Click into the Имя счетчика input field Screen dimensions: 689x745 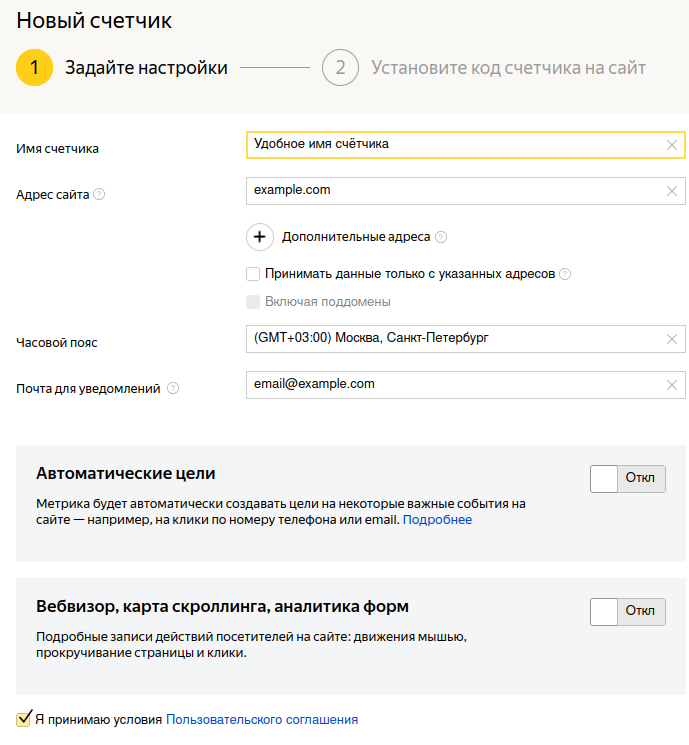(x=450, y=145)
